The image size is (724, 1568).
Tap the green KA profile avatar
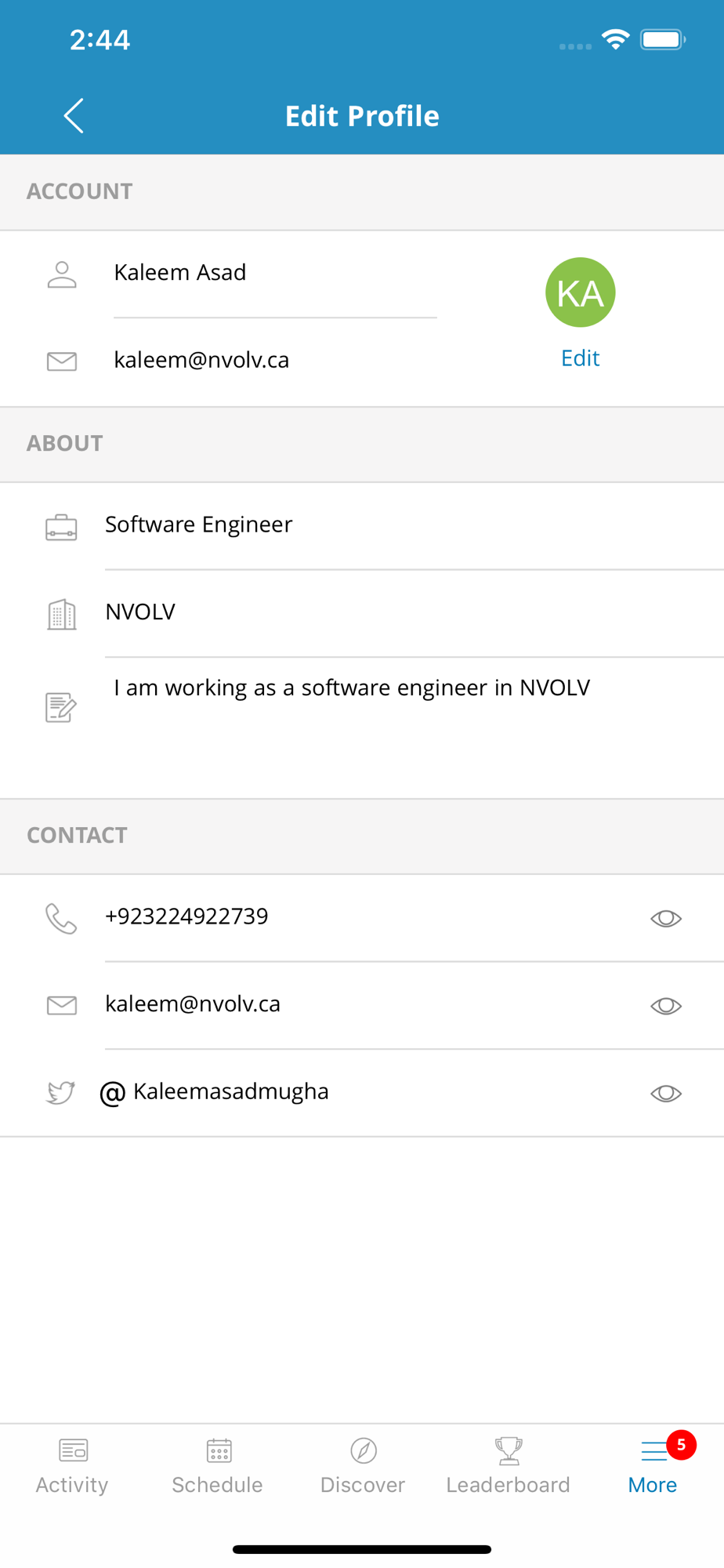[x=581, y=292]
